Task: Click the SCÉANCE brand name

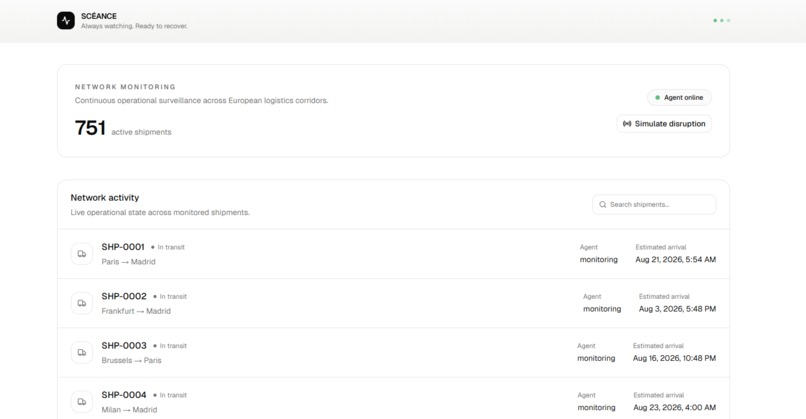Action: coord(99,16)
